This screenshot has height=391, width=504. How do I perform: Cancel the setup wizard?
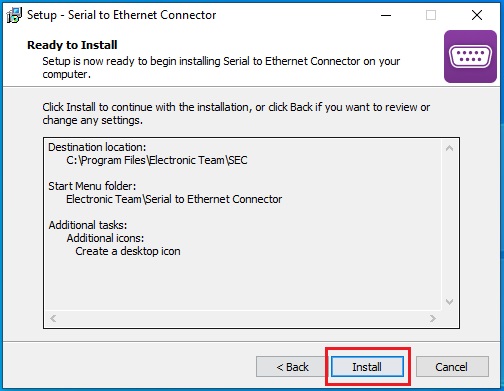(x=452, y=367)
